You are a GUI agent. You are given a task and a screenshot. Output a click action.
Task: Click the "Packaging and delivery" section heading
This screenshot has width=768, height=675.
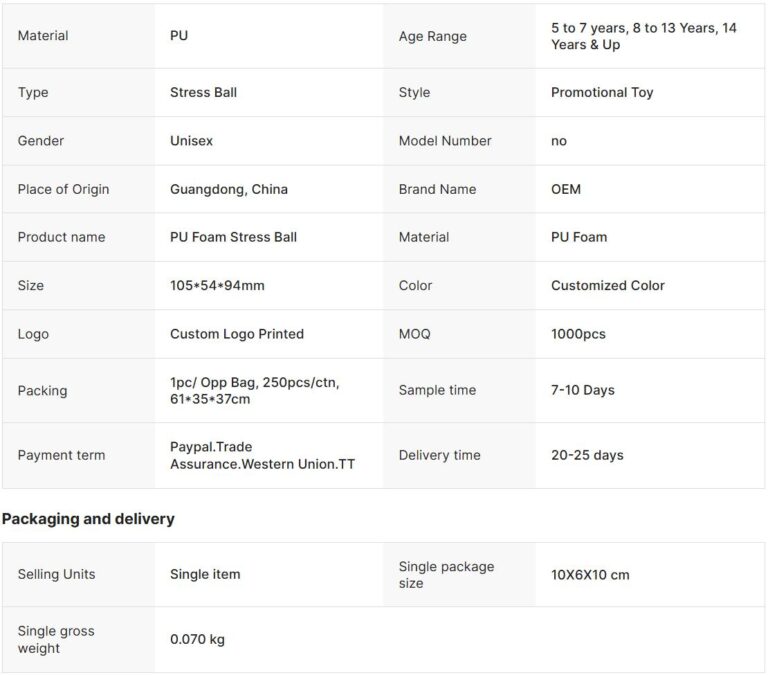pos(88,519)
